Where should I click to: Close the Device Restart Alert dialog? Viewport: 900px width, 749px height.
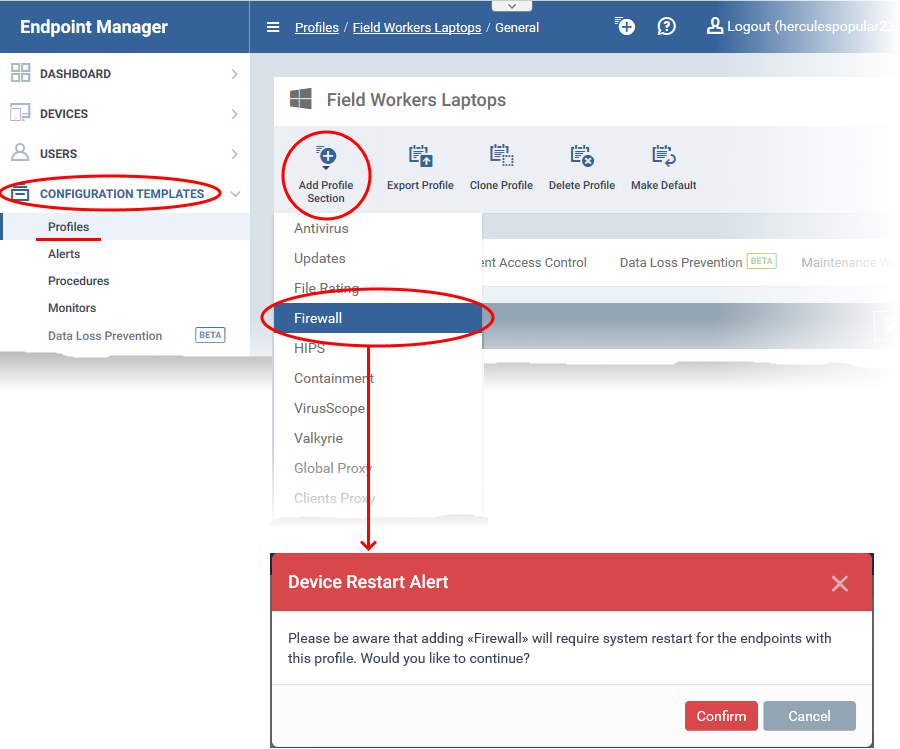[839, 584]
